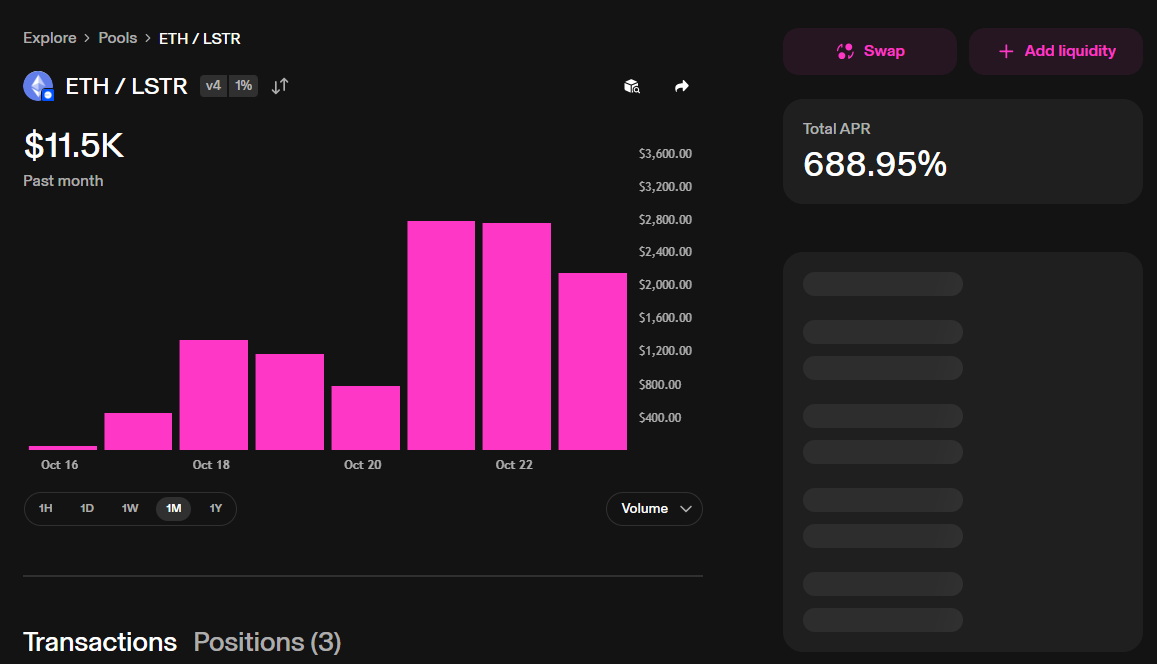1157x664 pixels.
Task: Reverse token order with the up-down arrows icon
Action: [280, 86]
